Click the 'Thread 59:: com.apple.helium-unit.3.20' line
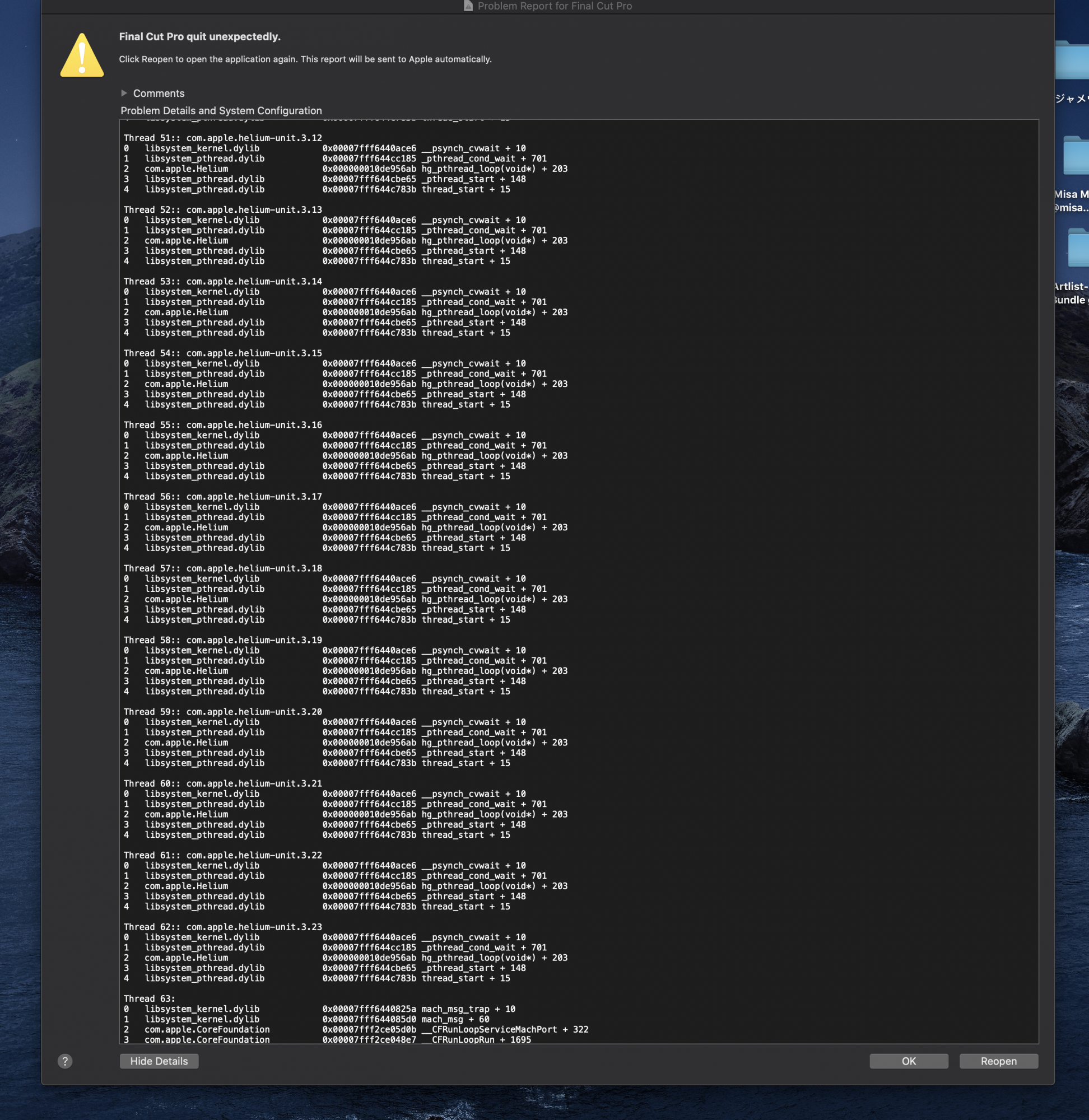The image size is (1089, 1120). pos(222,712)
